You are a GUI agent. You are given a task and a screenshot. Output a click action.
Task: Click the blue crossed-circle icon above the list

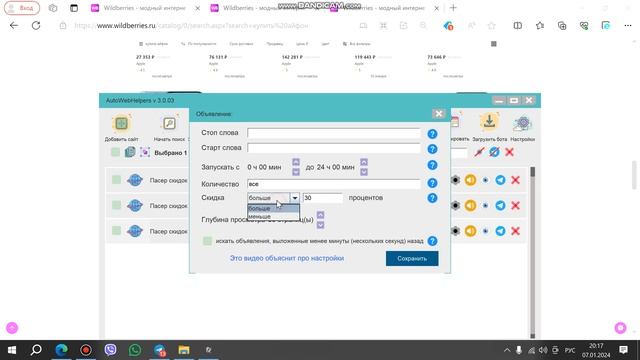point(494,152)
